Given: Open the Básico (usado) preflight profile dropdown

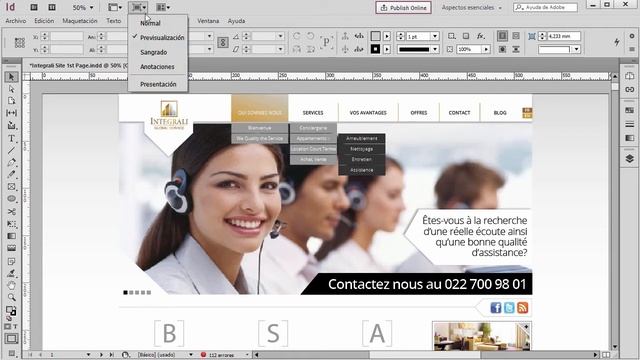Looking at the screenshot, I should click(191, 355).
